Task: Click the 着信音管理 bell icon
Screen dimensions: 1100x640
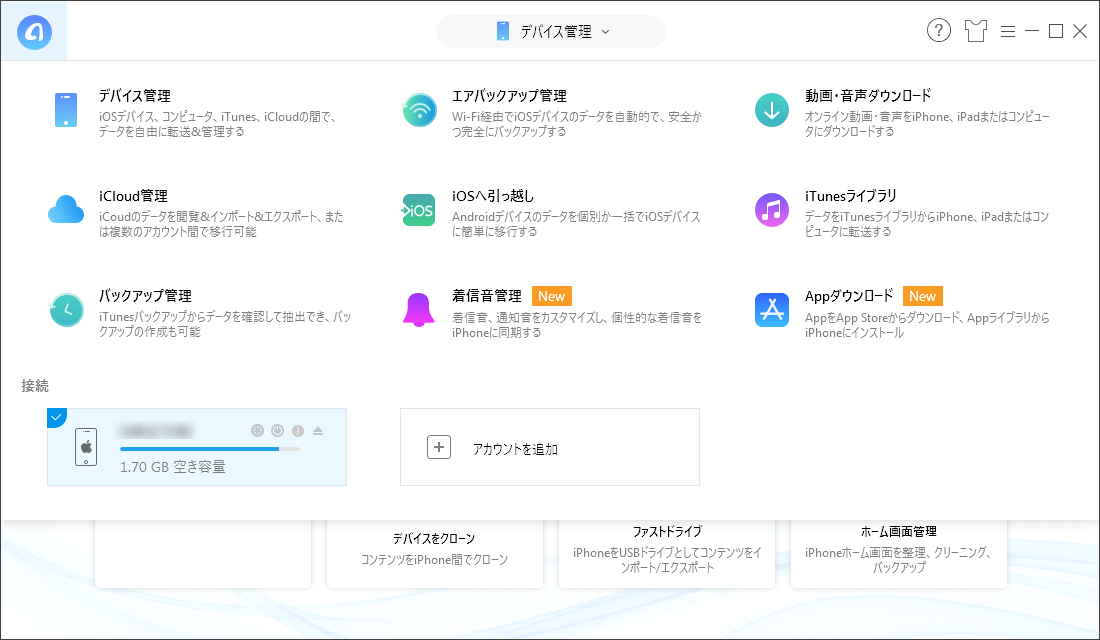Action: click(419, 310)
